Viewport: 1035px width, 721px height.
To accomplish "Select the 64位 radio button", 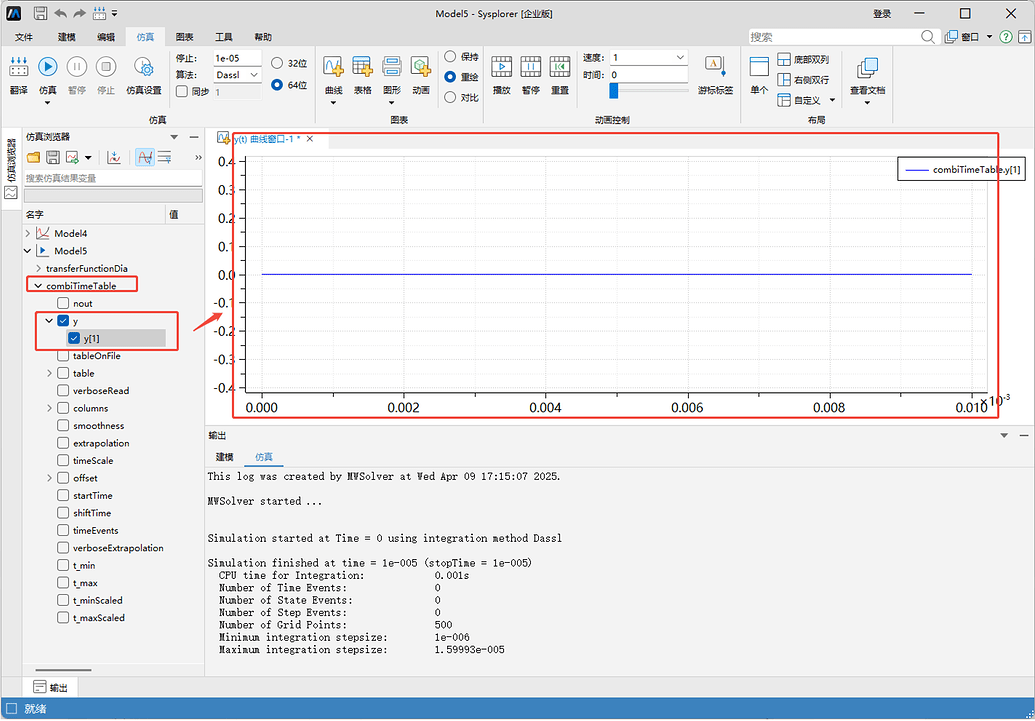I will [277, 85].
